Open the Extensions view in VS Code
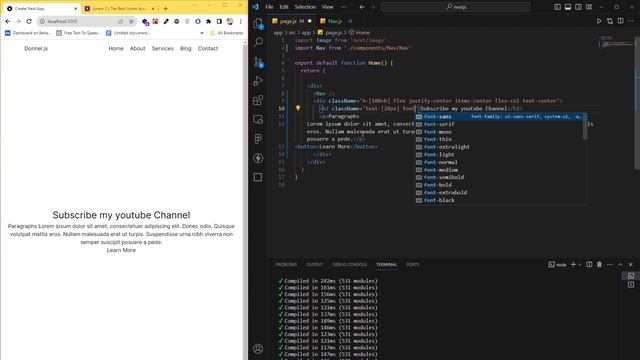640x360 pixels. pos(258,100)
